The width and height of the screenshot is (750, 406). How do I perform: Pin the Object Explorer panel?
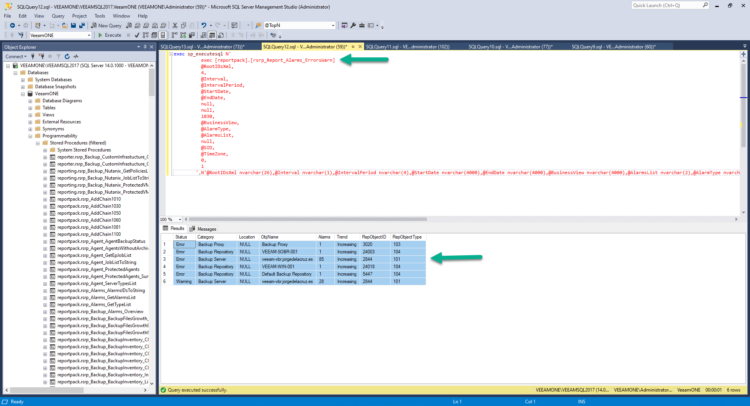[x=145, y=47]
